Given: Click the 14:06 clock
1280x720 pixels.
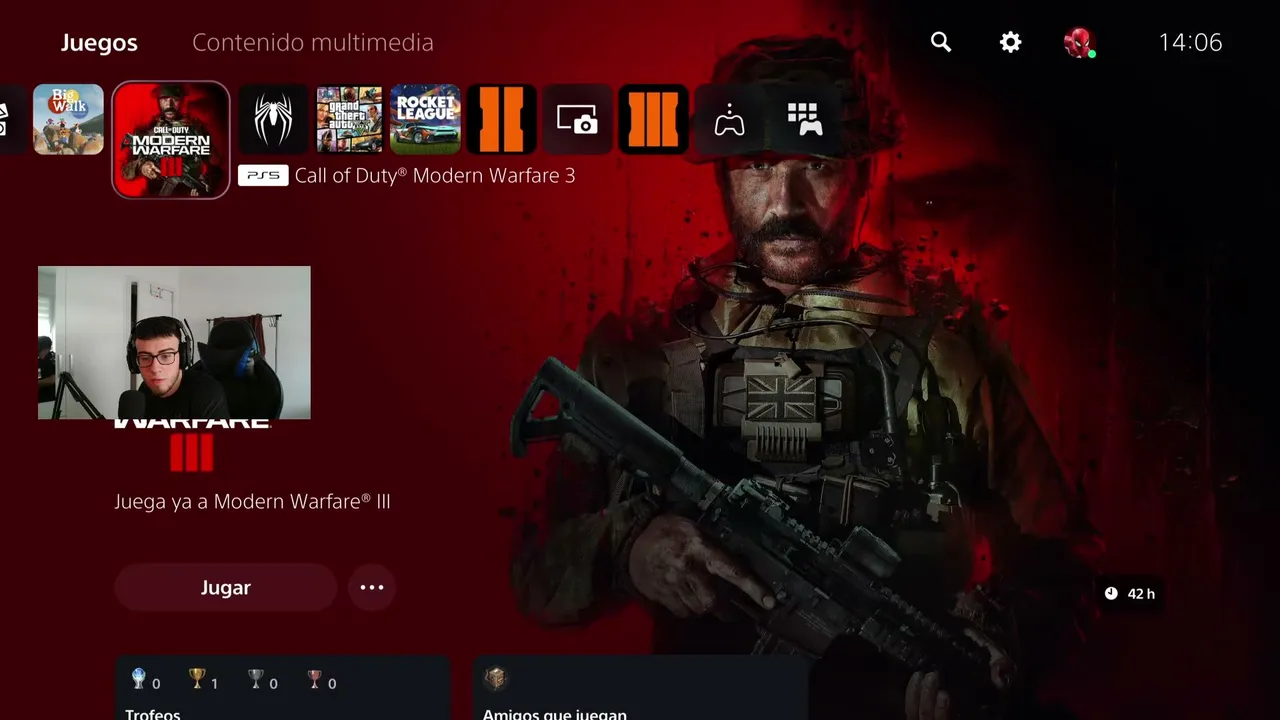Looking at the screenshot, I should pyautogui.click(x=1190, y=42).
